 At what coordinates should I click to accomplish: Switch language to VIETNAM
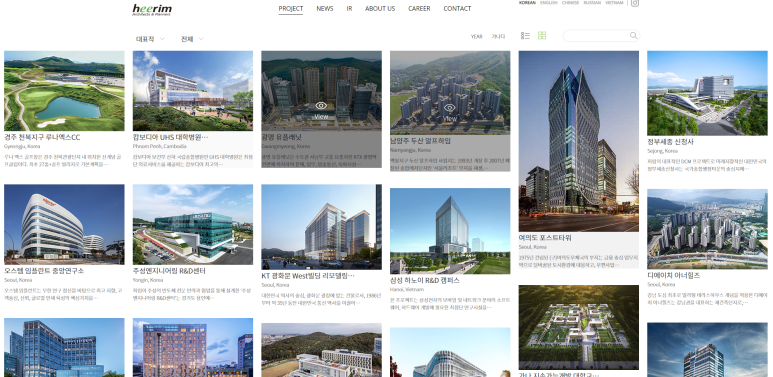click(614, 2)
